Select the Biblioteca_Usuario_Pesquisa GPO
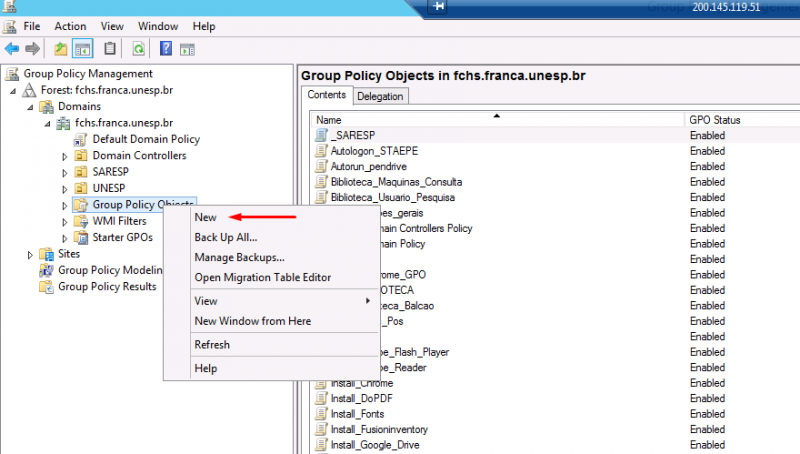The height and width of the screenshot is (454, 800). point(392,197)
